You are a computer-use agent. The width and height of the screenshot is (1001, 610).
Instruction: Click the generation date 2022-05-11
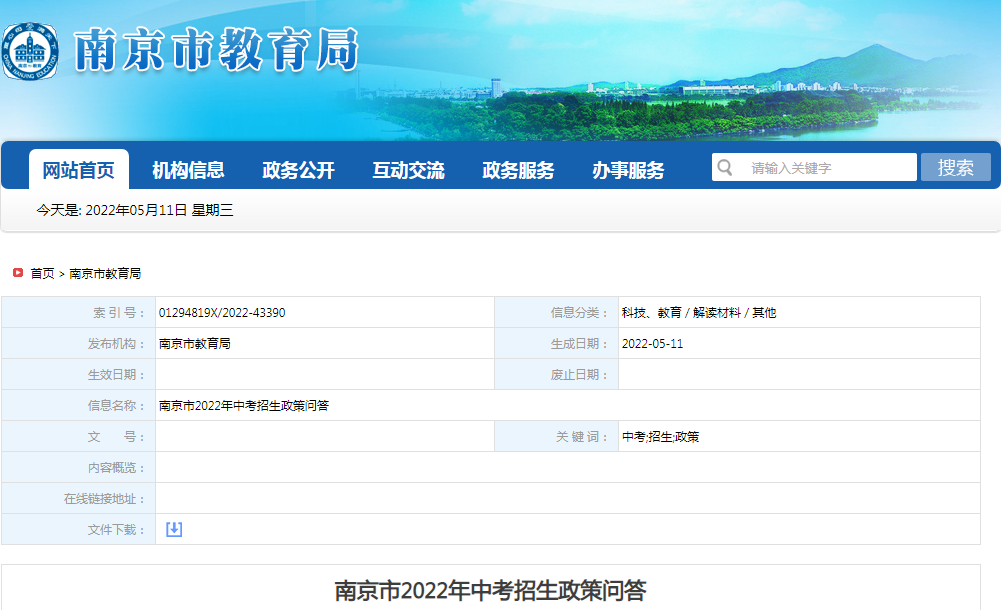coord(652,344)
